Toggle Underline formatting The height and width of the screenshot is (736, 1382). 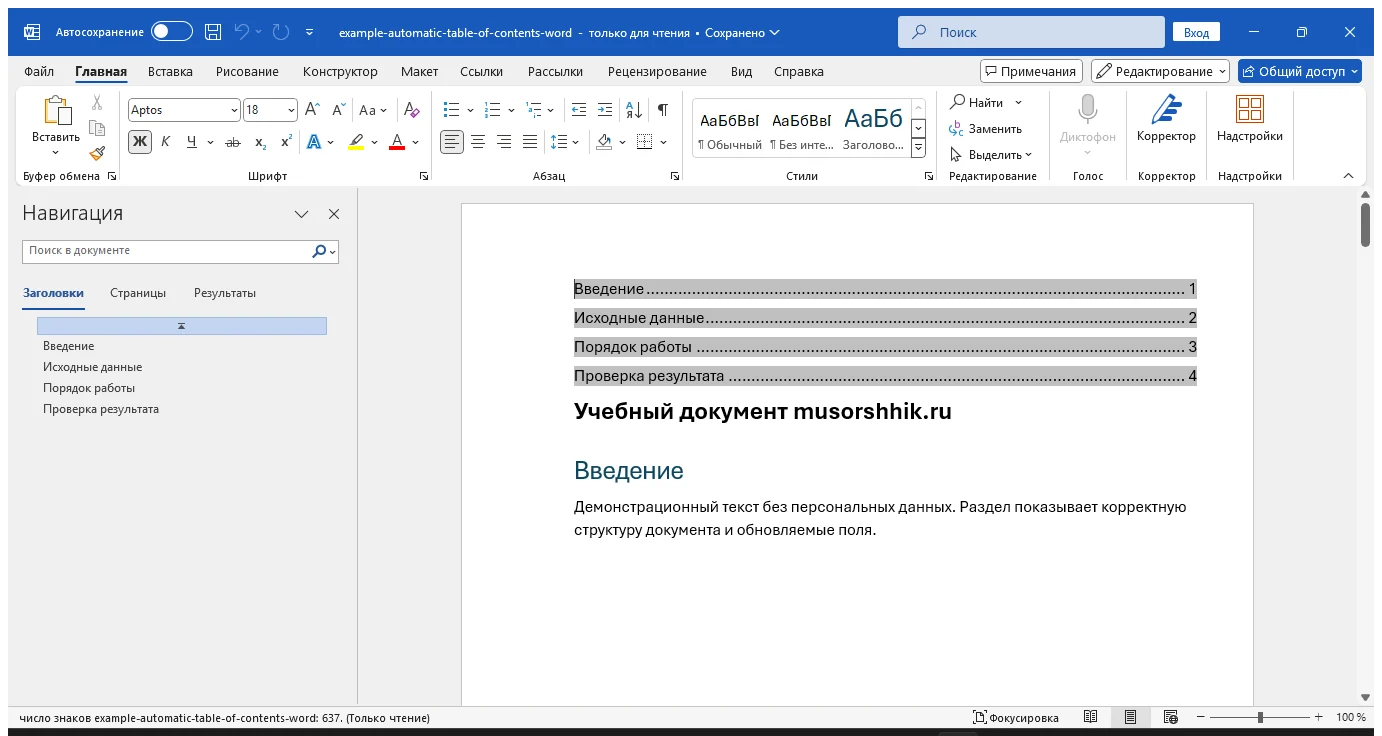(x=192, y=142)
